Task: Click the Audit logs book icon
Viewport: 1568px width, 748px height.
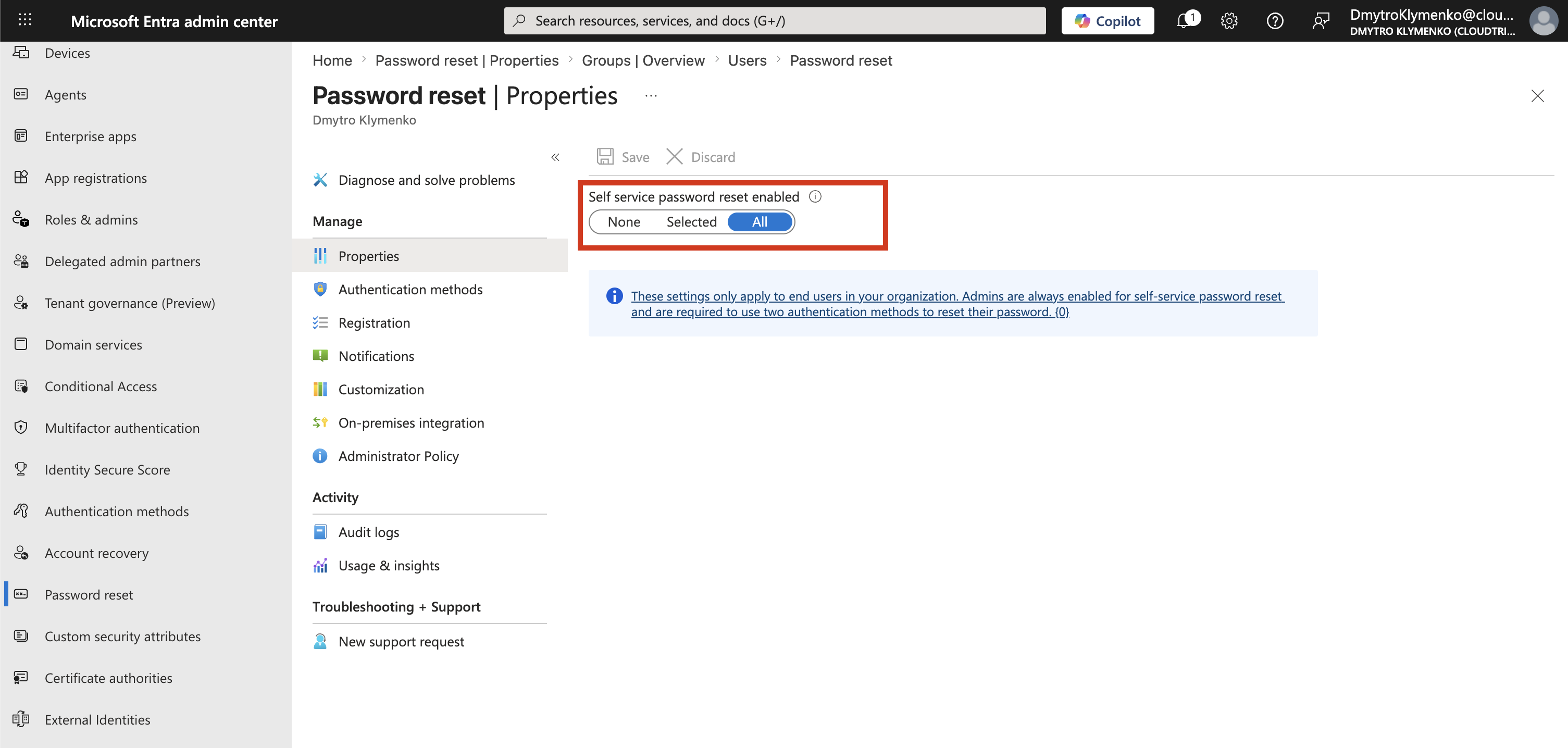Action: (320, 532)
